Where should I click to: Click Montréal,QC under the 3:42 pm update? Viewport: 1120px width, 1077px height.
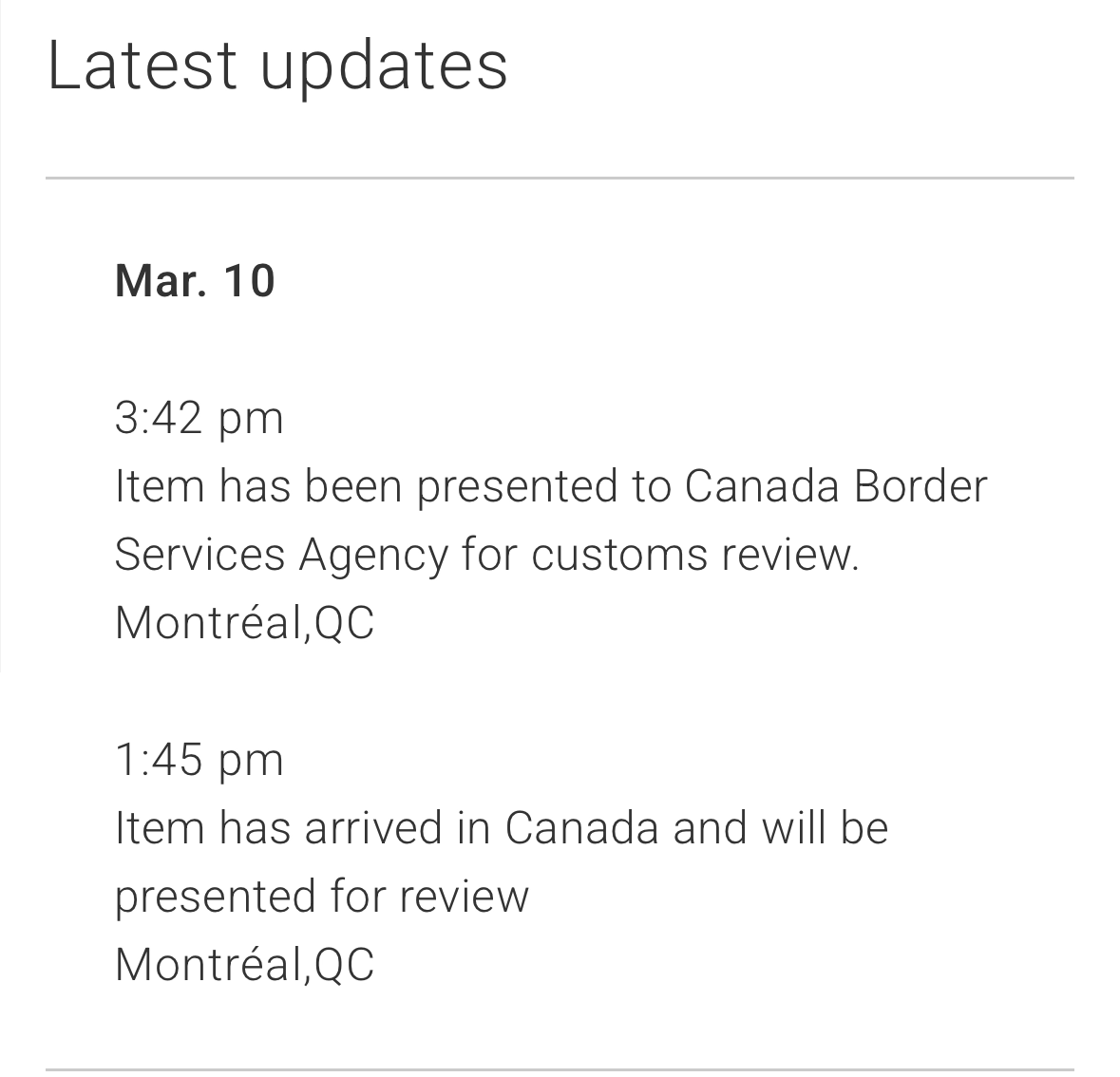click(x=244, y=623)
